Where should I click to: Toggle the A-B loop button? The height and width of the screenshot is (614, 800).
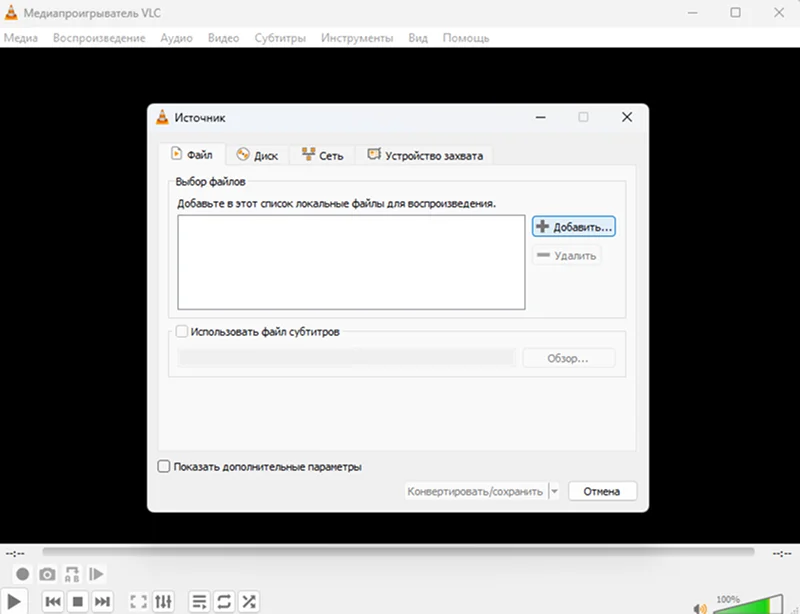tap(72, 574)
